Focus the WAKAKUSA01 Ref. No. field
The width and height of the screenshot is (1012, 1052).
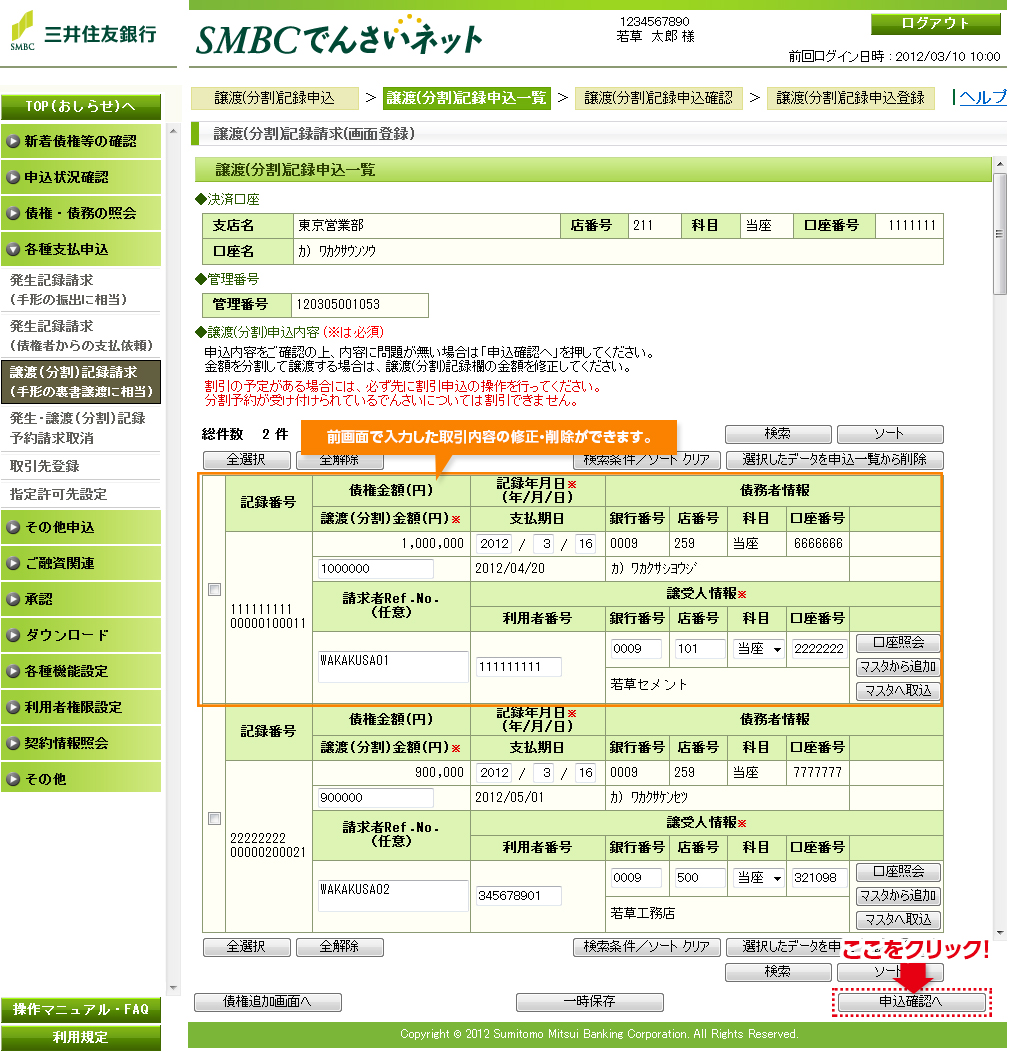point(393,667)
